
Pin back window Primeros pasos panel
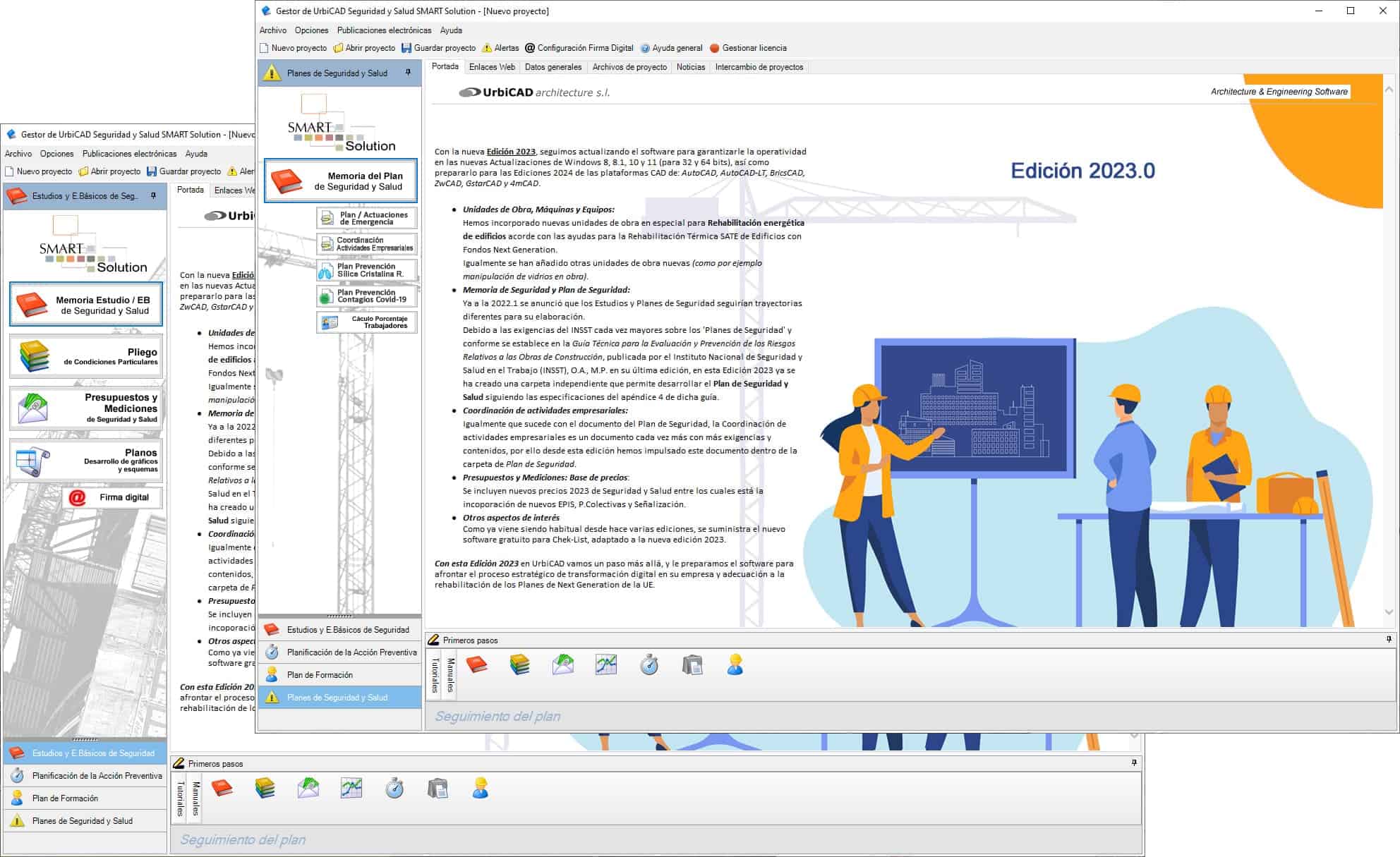(1134, 763)
